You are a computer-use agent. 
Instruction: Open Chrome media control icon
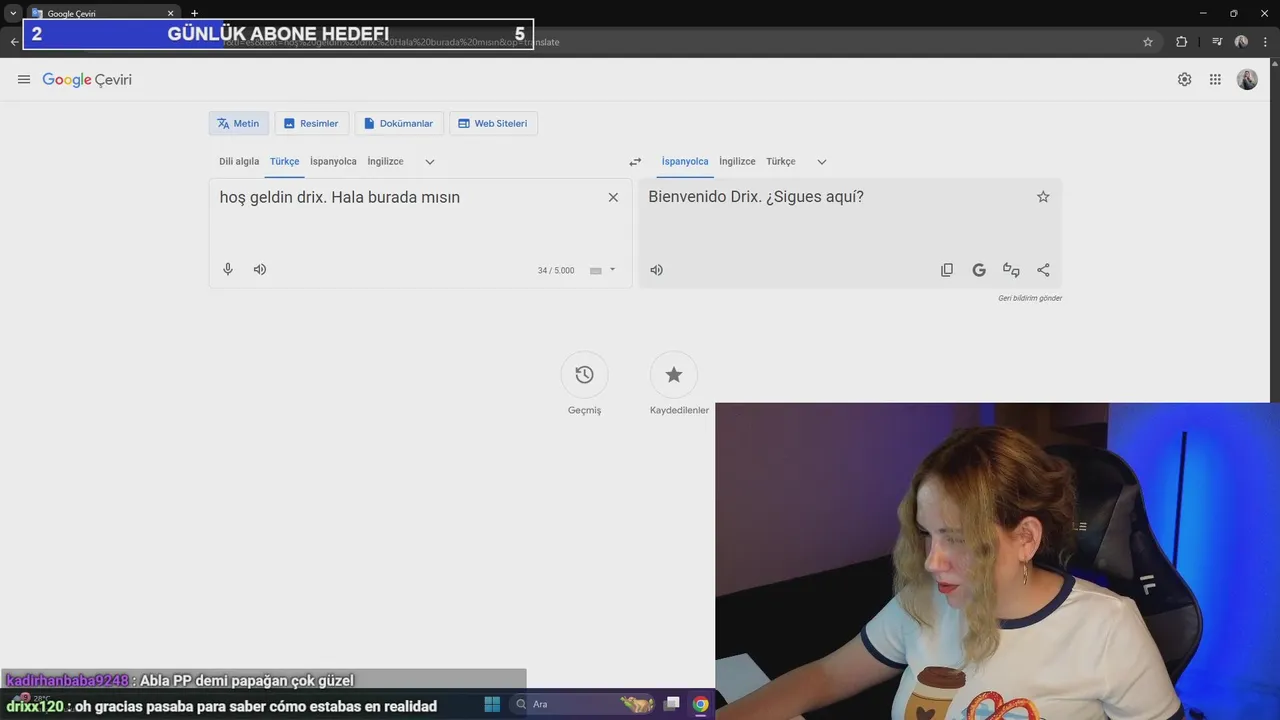point(1217,42)
